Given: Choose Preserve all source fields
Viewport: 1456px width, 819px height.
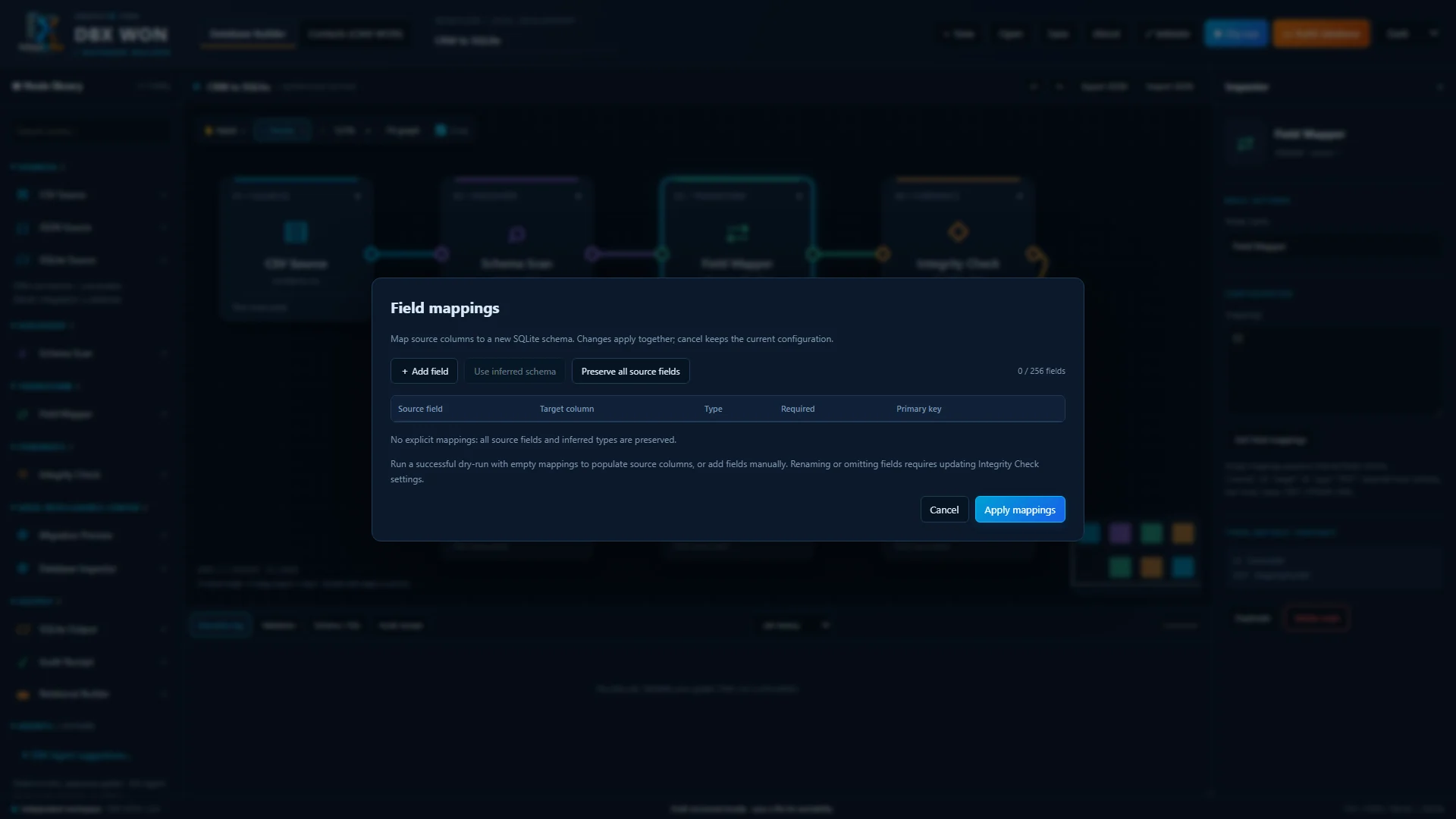Looking at the screenshot, I should pos(630,371).
